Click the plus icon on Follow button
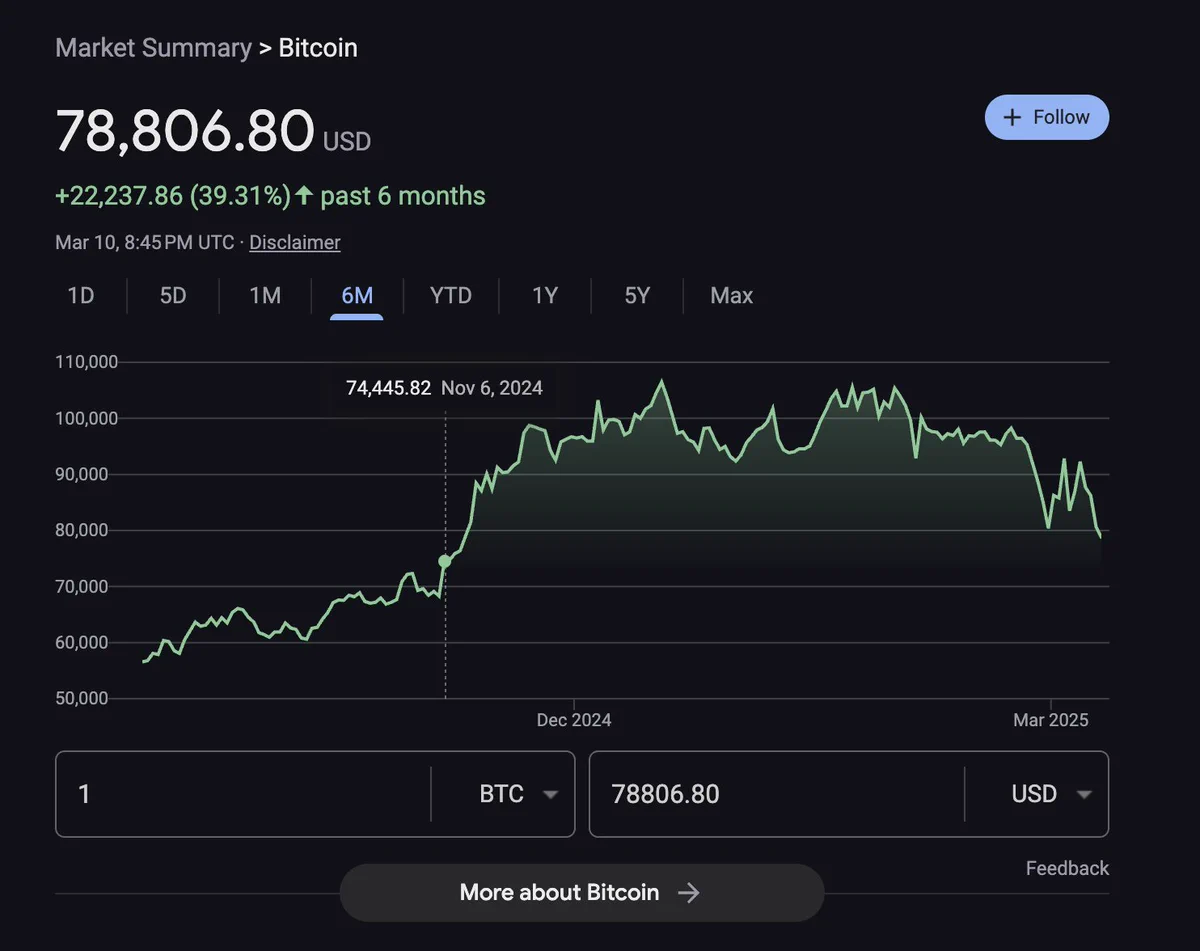The image size is (1200, 951). 1012,117
